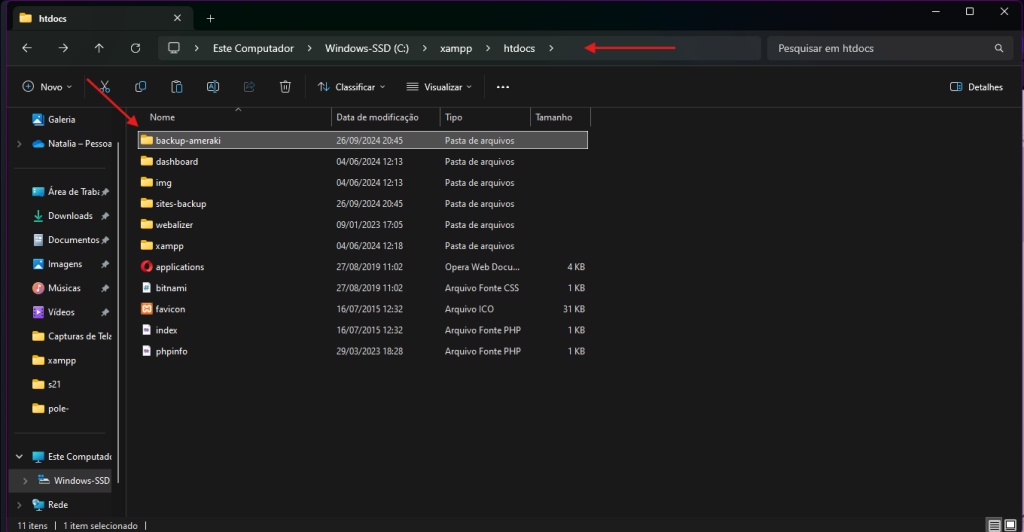Expand the Este Computador tree node
Image resolution: width=1024 pixels, height=532 pixels.
[19, 456]
